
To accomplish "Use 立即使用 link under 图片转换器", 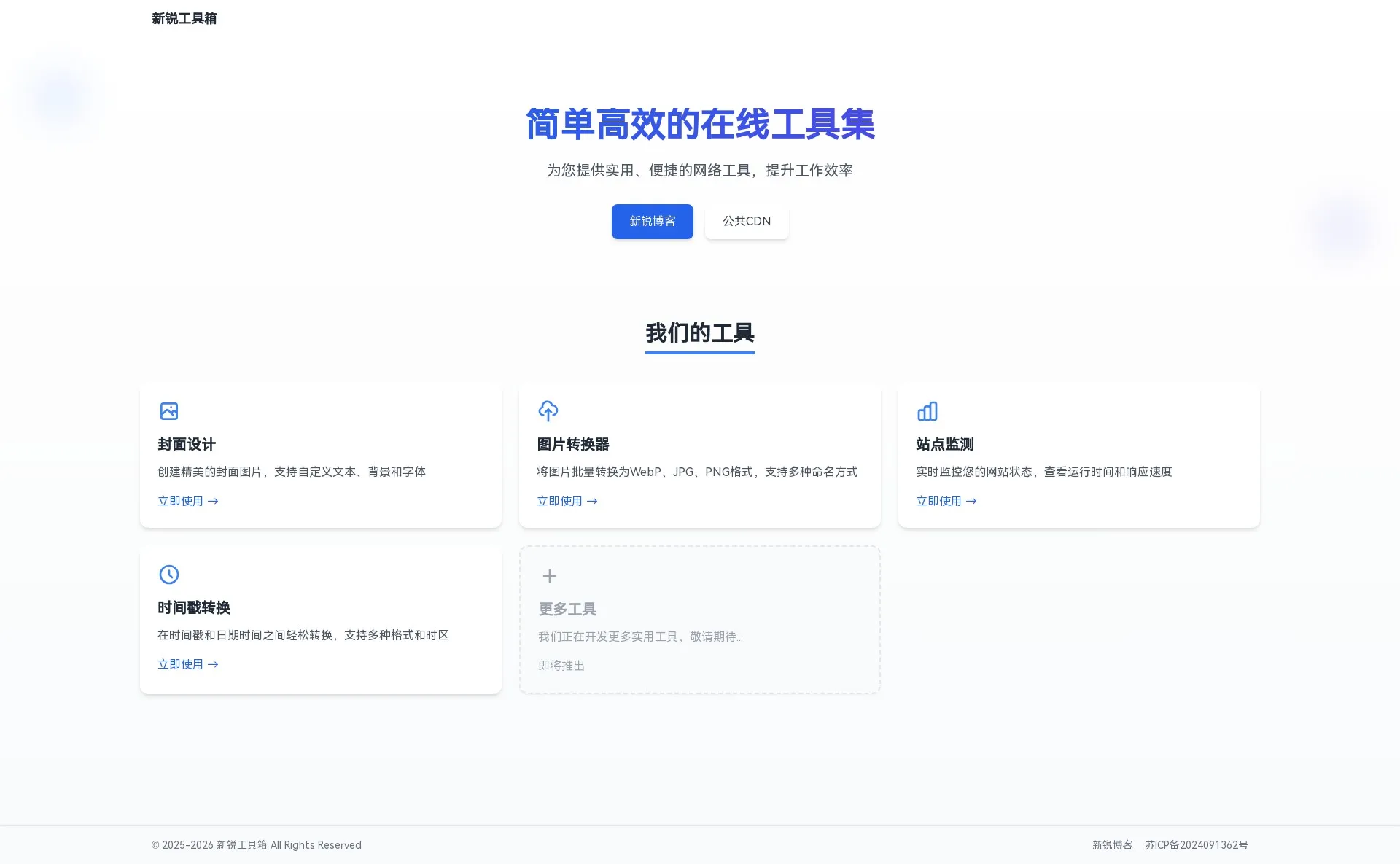I will (x=567, y=501).
